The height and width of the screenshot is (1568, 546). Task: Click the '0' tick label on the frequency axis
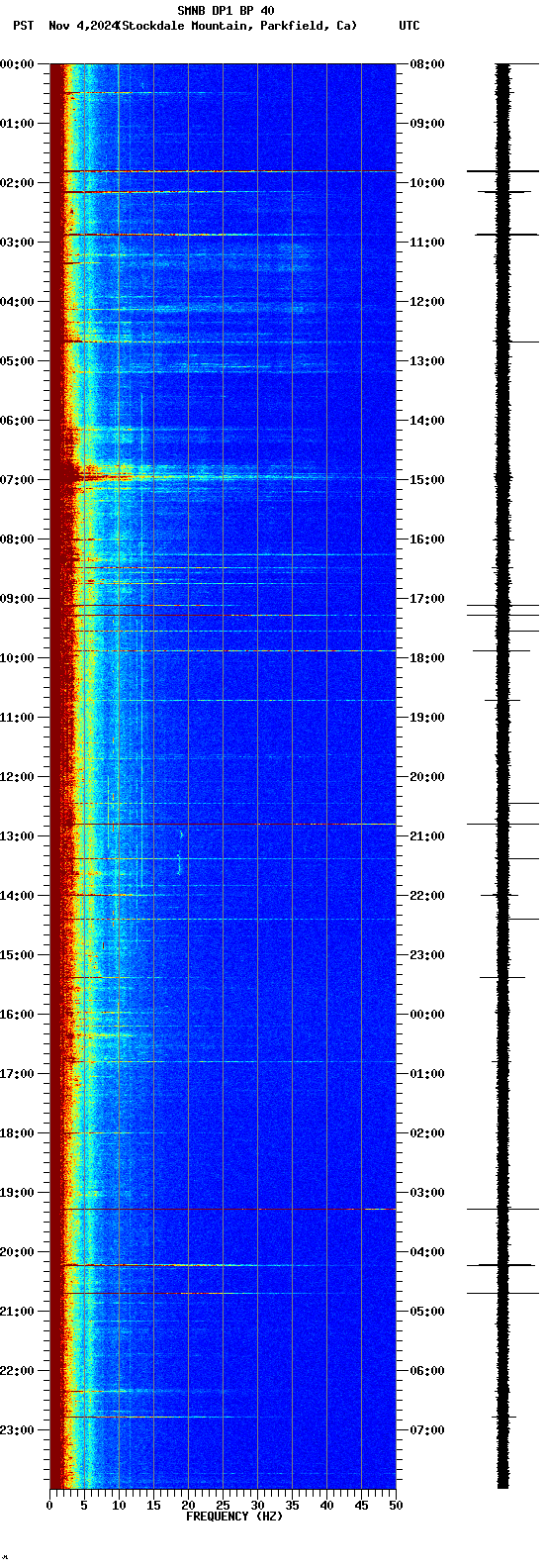(x=49, y=1506)
